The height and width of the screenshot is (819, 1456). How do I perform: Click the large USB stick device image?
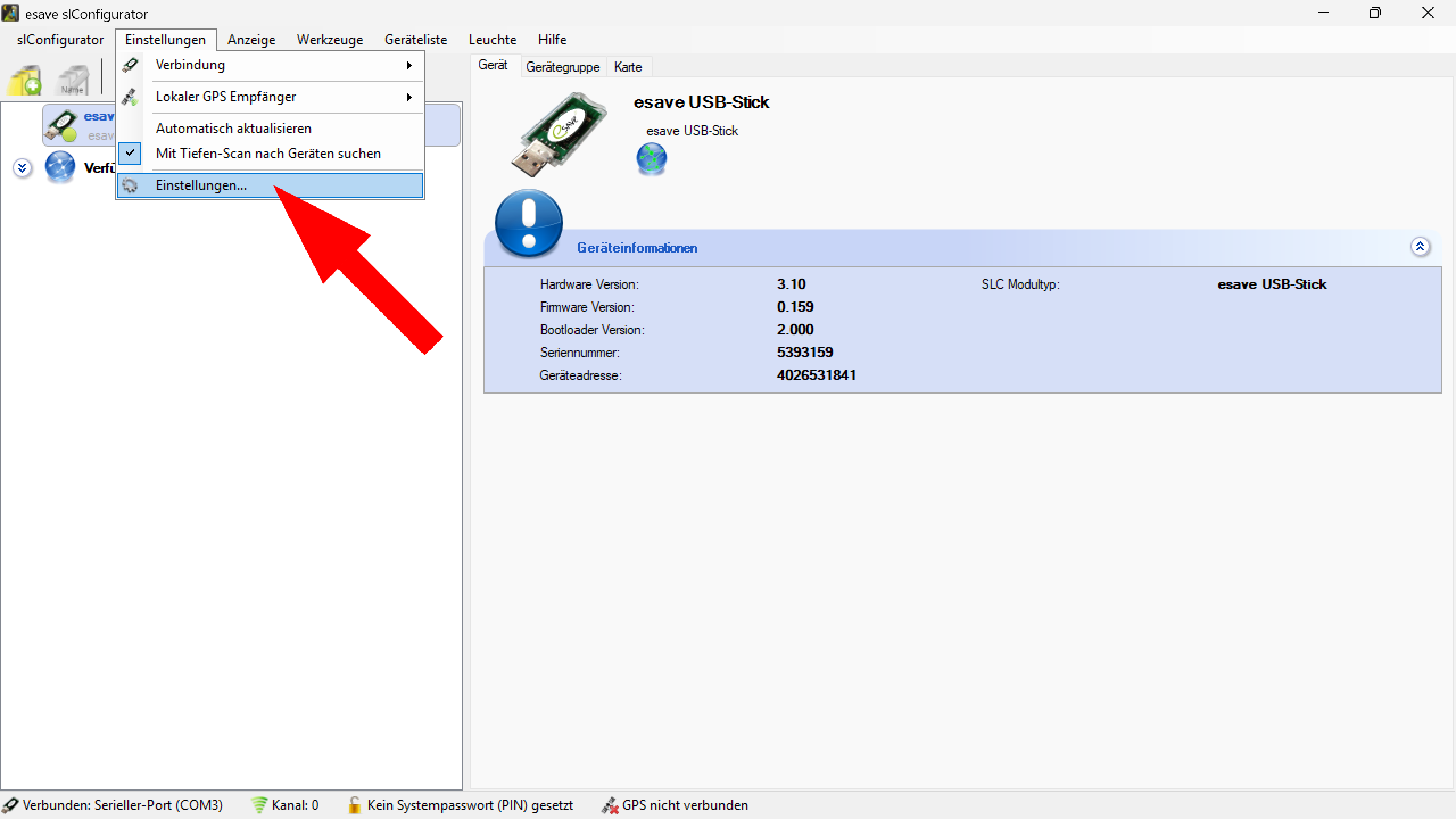(x=559, y=135)
